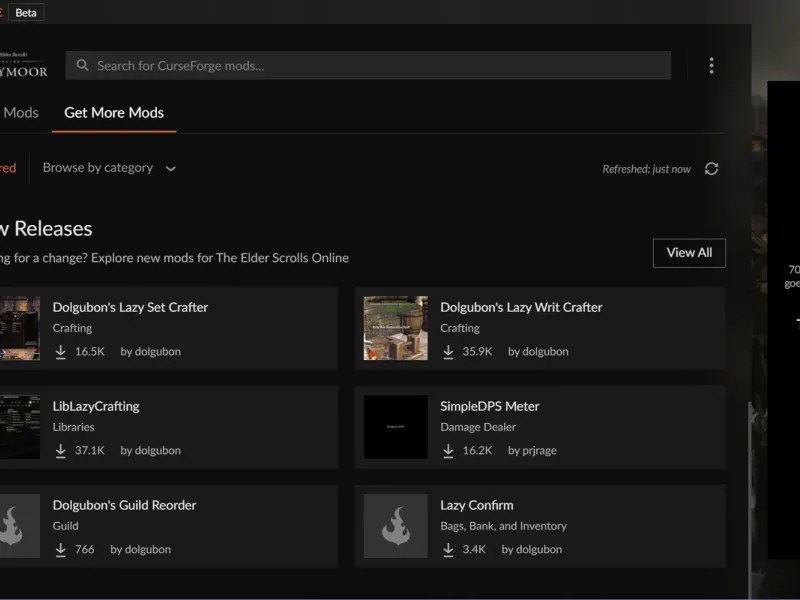Open the Mods tab

tap(21, 113)
